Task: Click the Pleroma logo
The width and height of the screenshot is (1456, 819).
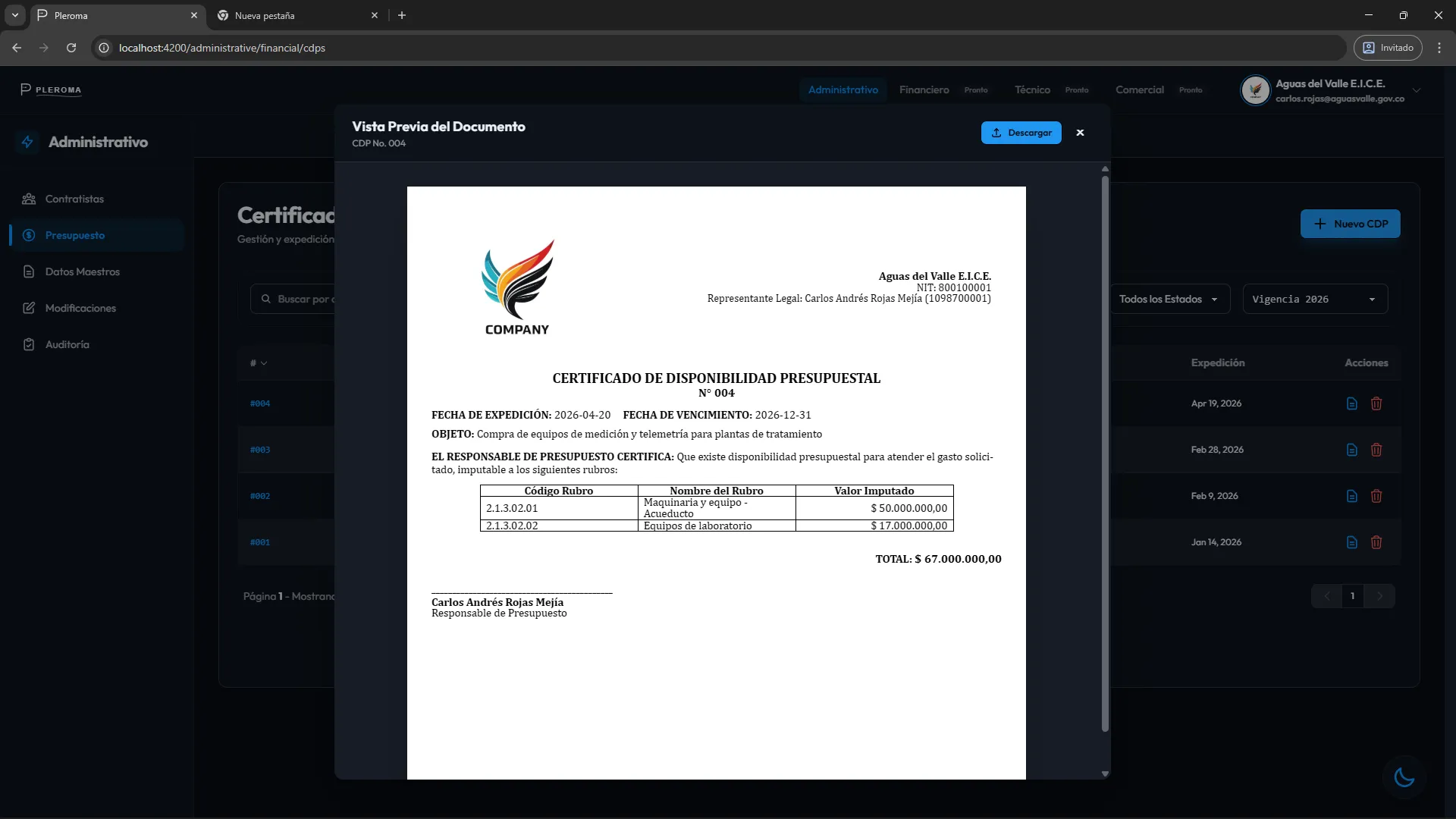Action: point(51,89)
